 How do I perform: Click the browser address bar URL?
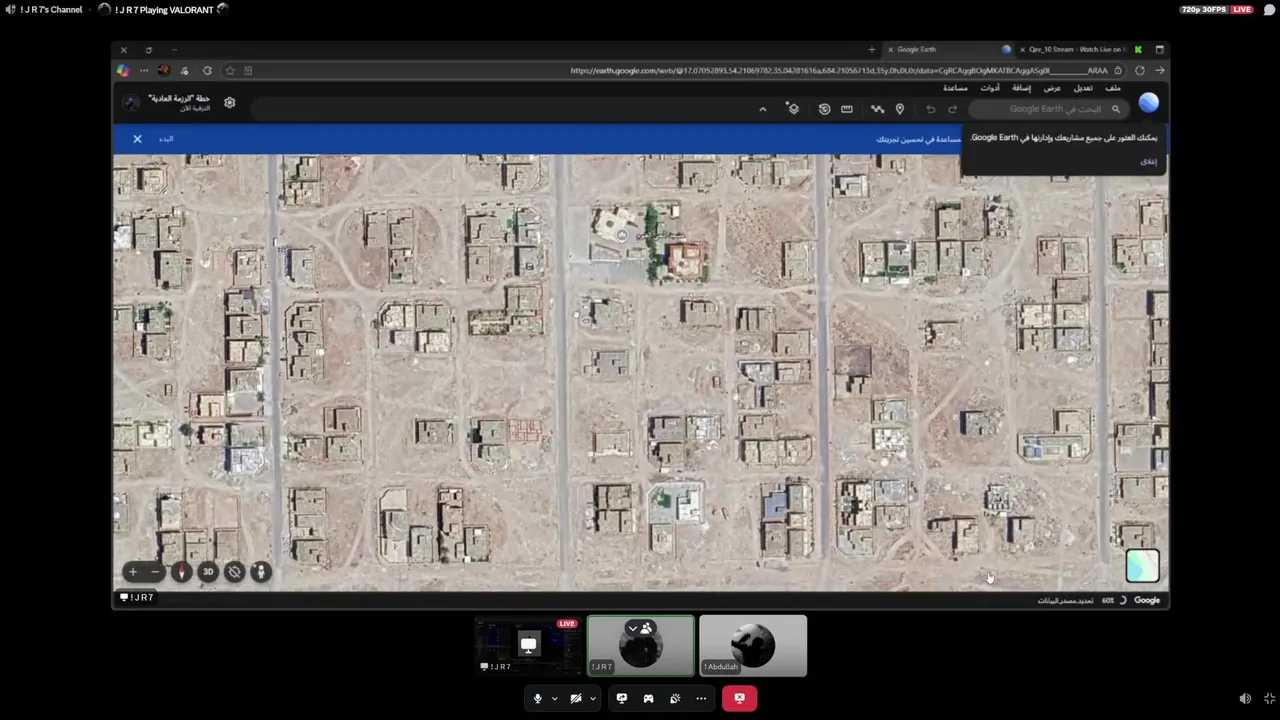pos(839,71)
